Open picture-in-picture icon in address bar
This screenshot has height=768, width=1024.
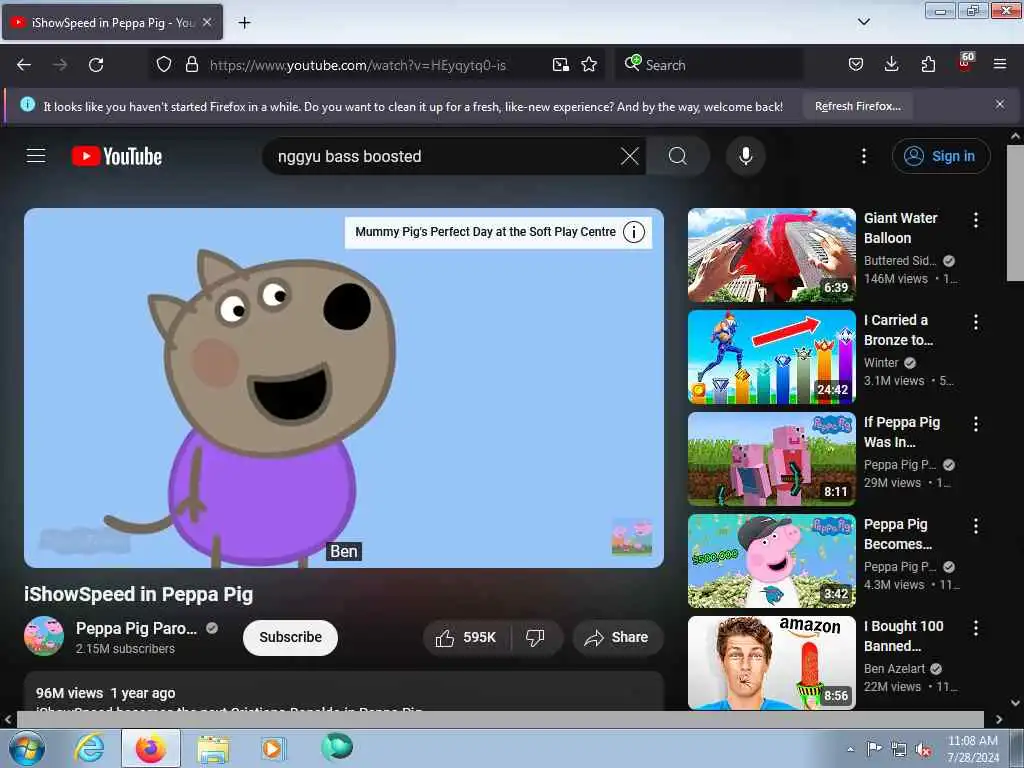coord(560,65)
